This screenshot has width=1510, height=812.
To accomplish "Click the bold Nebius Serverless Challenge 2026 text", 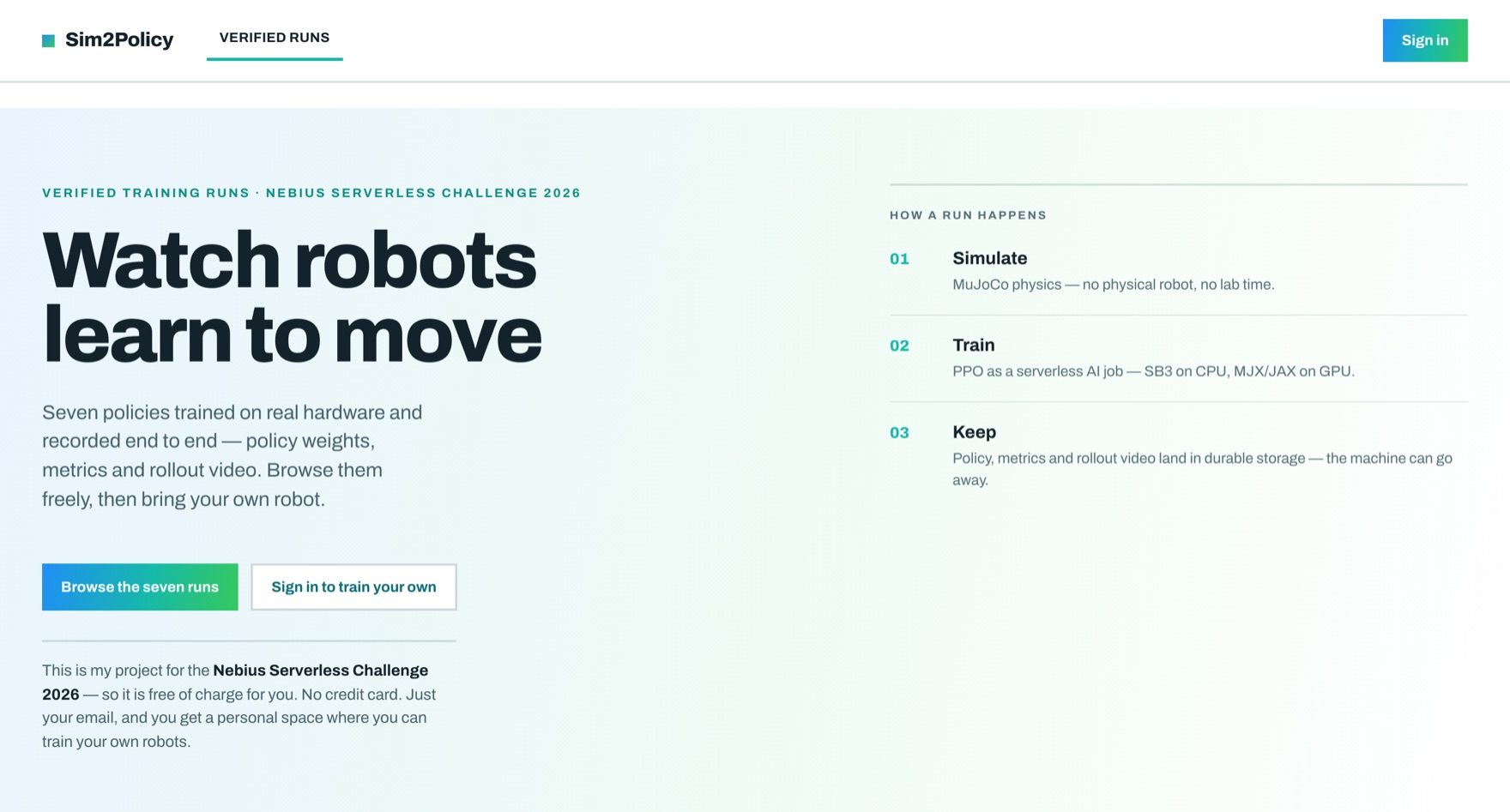I will click(x=235, y=683).
